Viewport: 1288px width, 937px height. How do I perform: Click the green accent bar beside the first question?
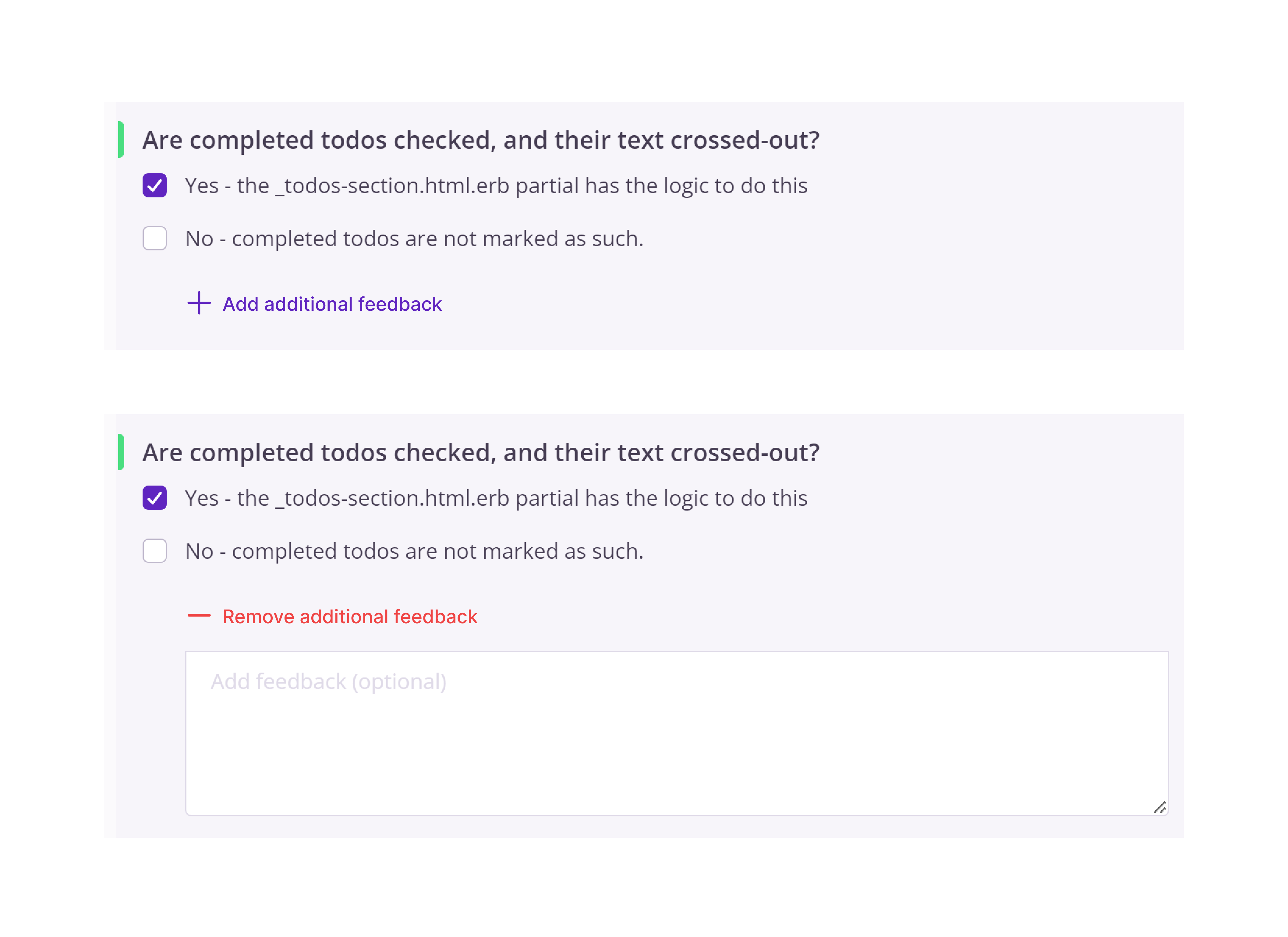click(122, 140)
